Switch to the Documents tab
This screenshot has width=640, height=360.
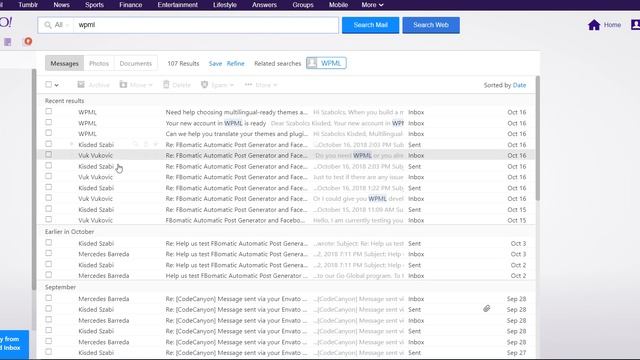coord(136,63)
